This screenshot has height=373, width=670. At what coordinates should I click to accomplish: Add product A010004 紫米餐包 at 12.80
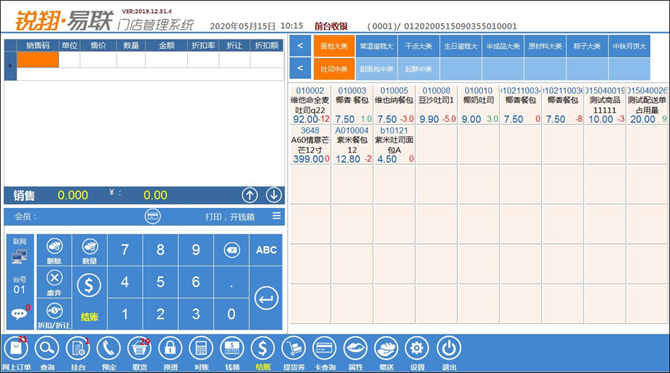tap(353, 145)
